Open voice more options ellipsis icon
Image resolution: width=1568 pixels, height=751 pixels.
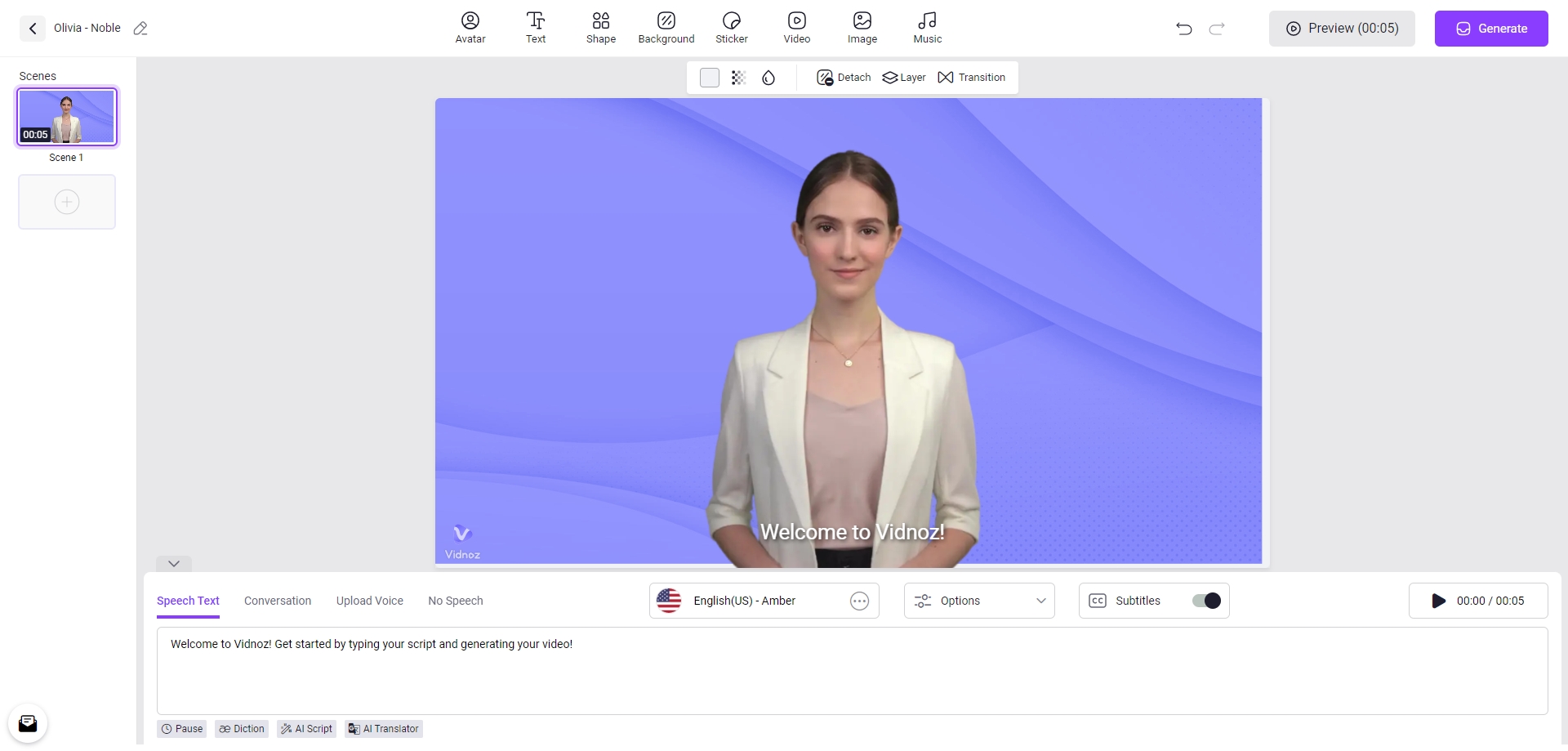(x=859, y=601)
